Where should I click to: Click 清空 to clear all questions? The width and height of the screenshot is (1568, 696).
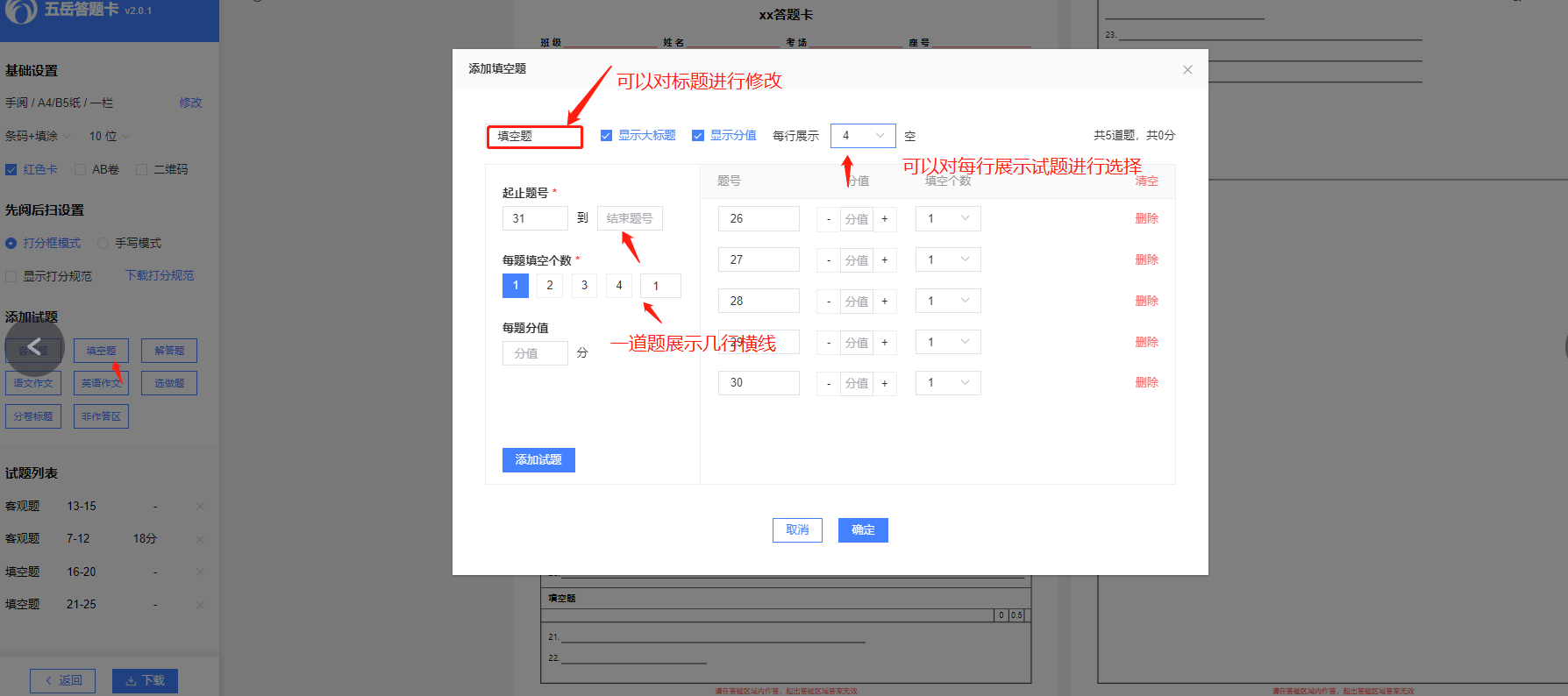point(1147,181)
